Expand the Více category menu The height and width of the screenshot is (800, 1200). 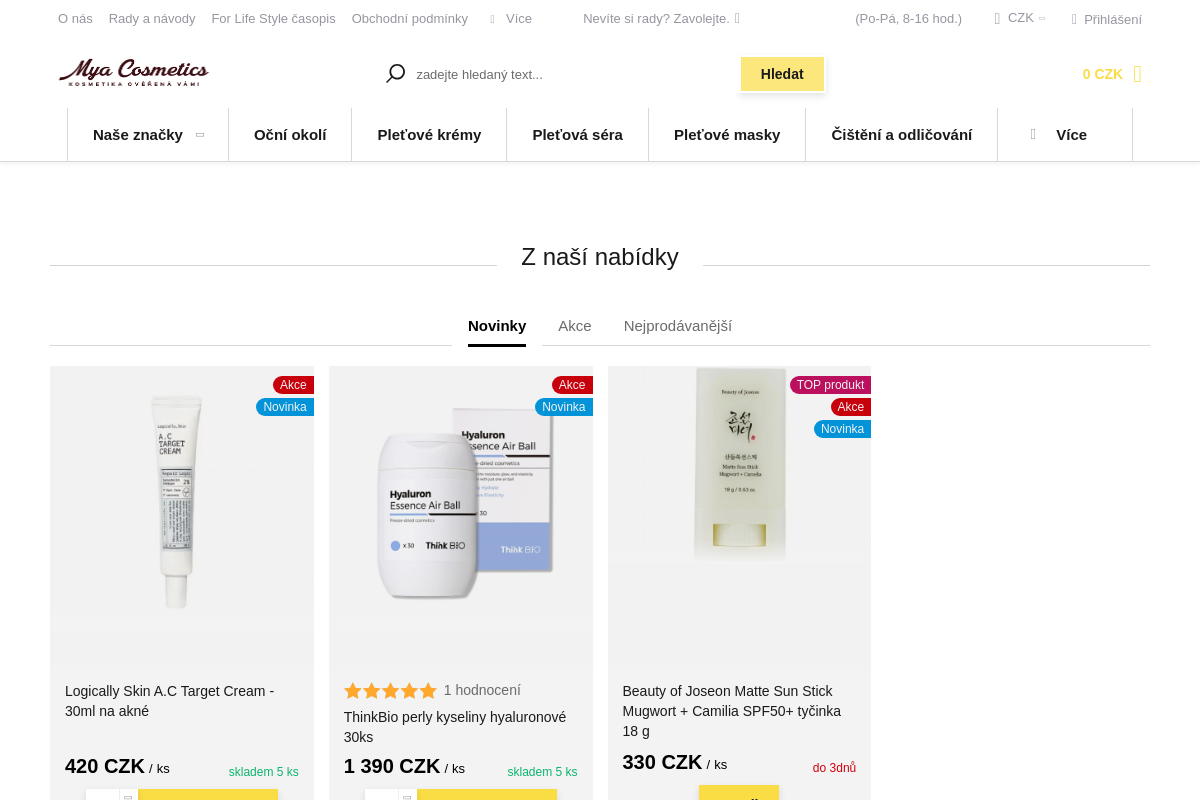point(1065,134)
